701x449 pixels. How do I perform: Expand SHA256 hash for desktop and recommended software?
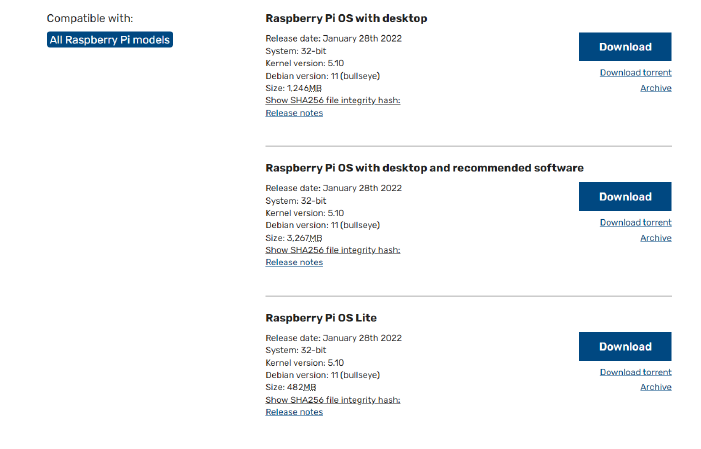[332, 250]
